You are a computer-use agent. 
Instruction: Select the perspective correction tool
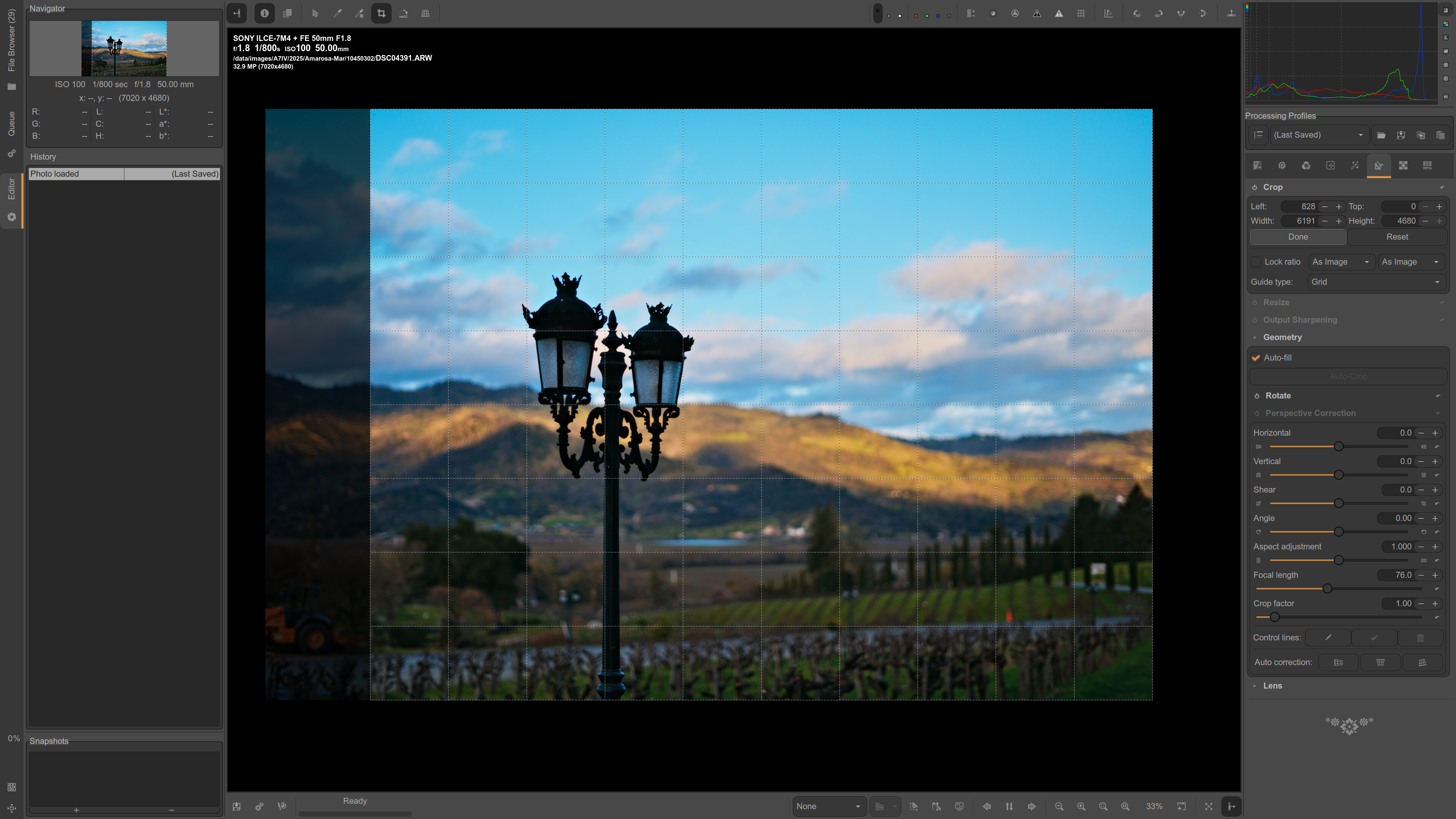point(425,14)
